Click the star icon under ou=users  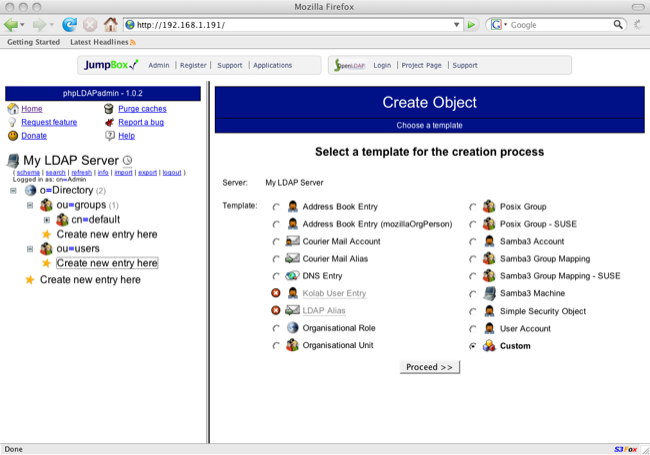[46, 263]
